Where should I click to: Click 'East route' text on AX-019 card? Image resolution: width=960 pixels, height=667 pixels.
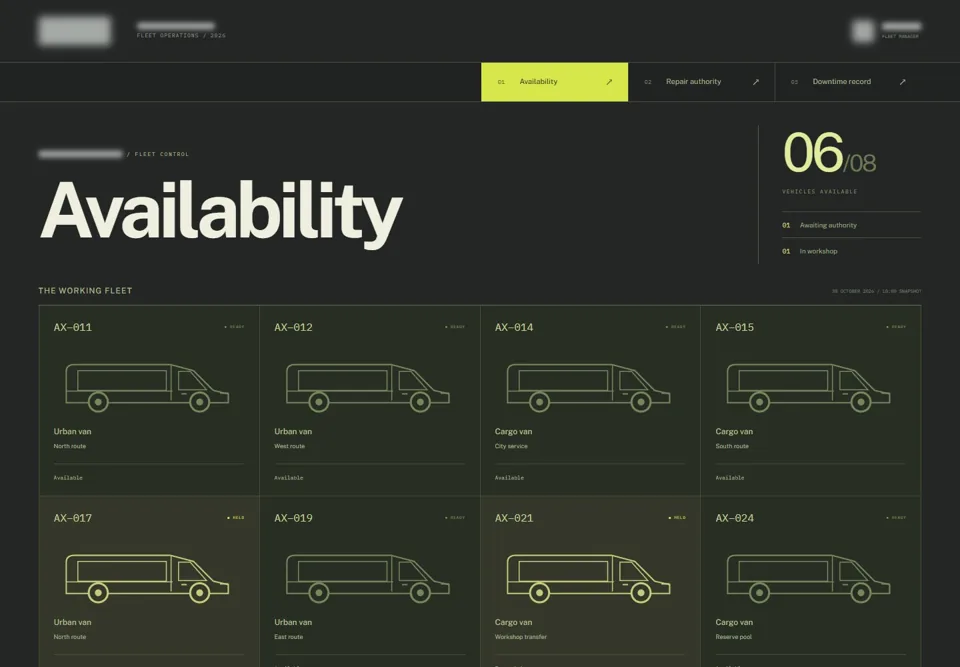(x=288, y=637)
